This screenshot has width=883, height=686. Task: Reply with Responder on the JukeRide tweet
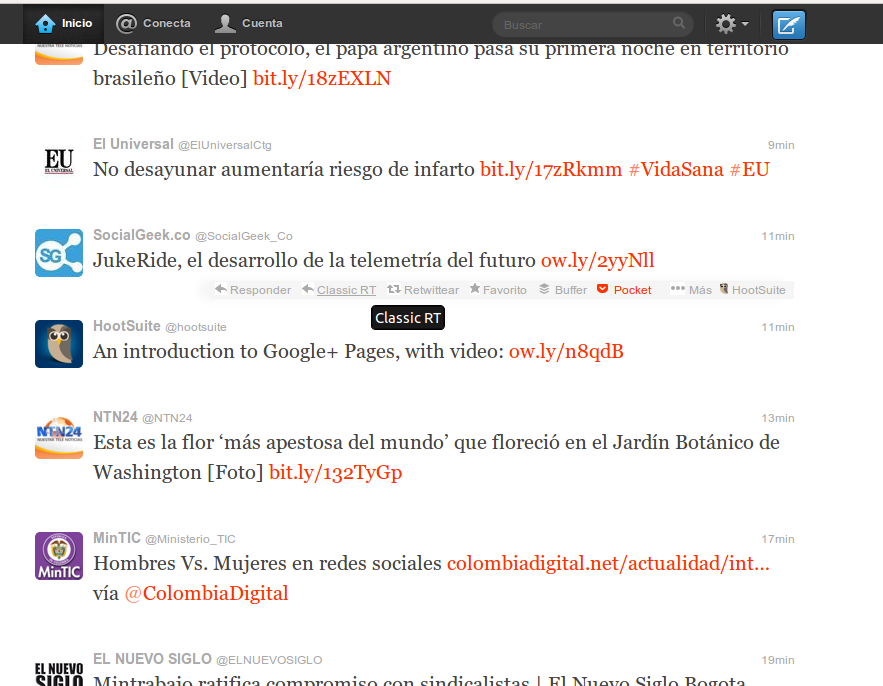click(252, 290)
